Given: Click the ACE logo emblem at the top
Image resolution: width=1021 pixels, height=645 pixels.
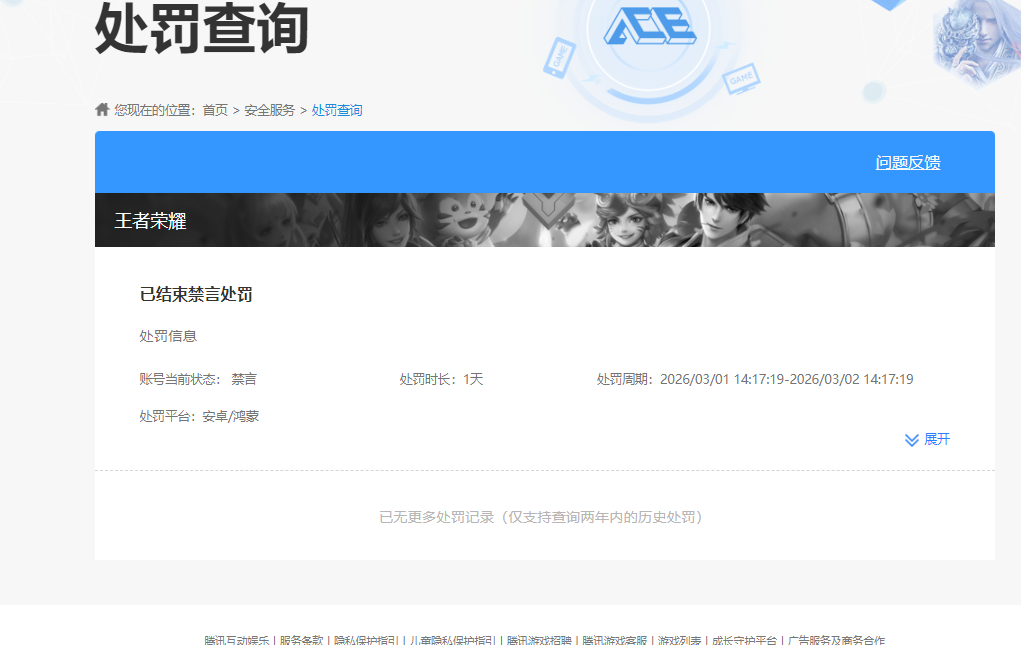Looking at the screenshot, I should click(650, 28).
